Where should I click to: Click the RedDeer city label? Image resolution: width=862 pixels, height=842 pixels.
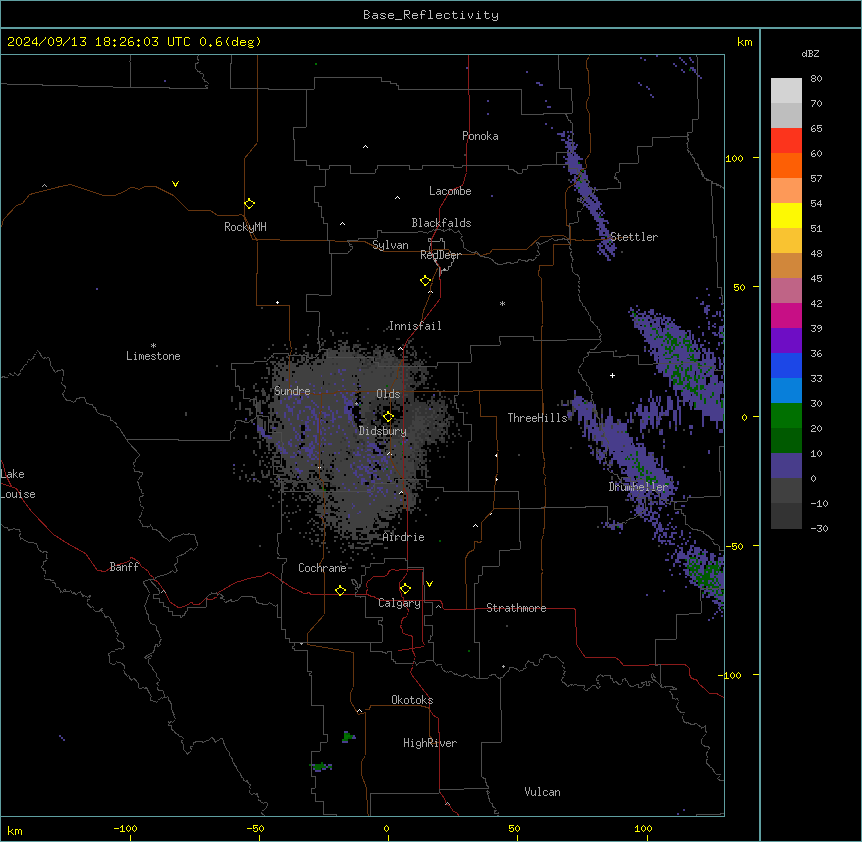pos(440,255)
